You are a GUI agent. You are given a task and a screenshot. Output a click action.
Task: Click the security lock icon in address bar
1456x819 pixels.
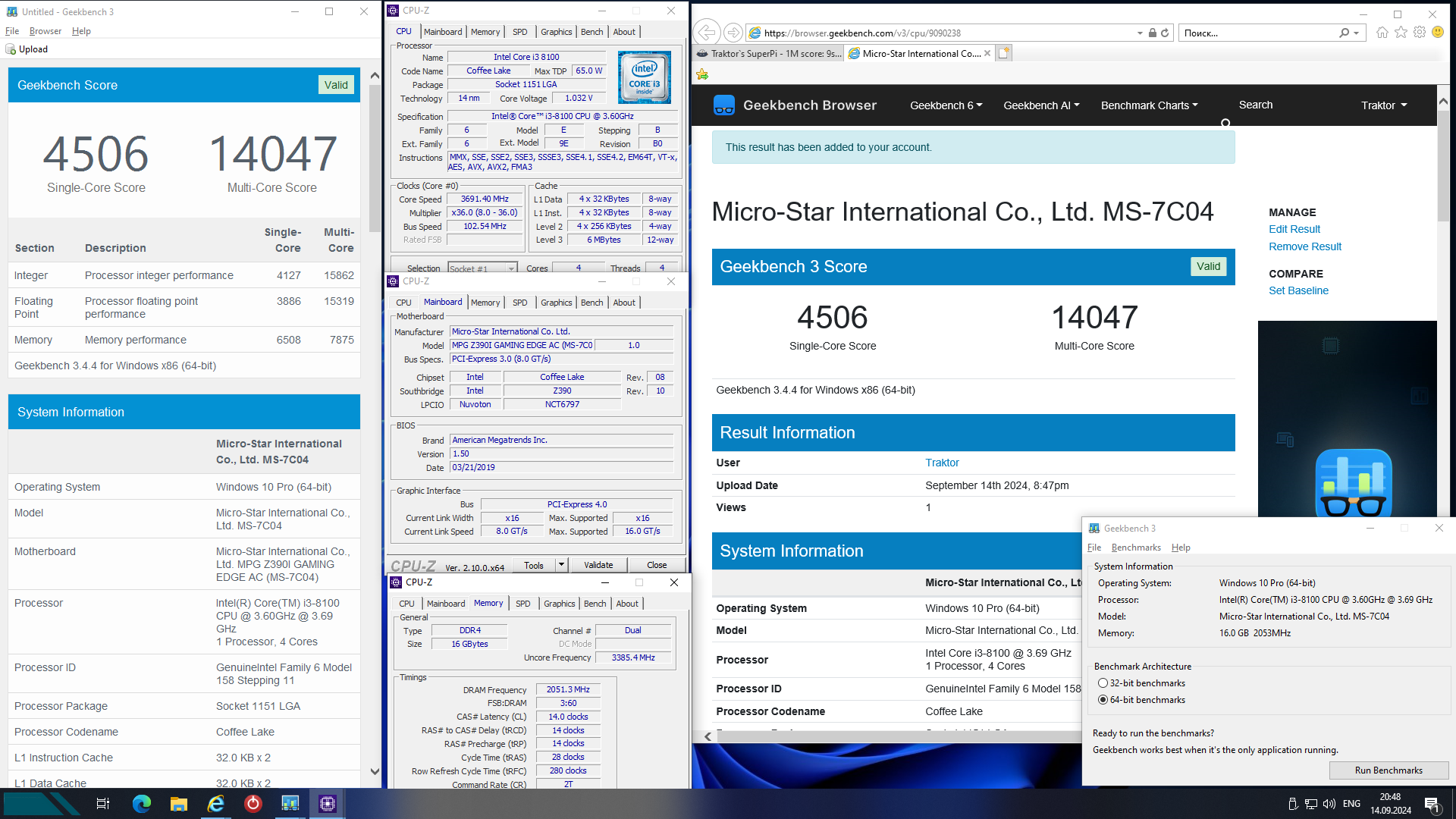point(1152,33)
